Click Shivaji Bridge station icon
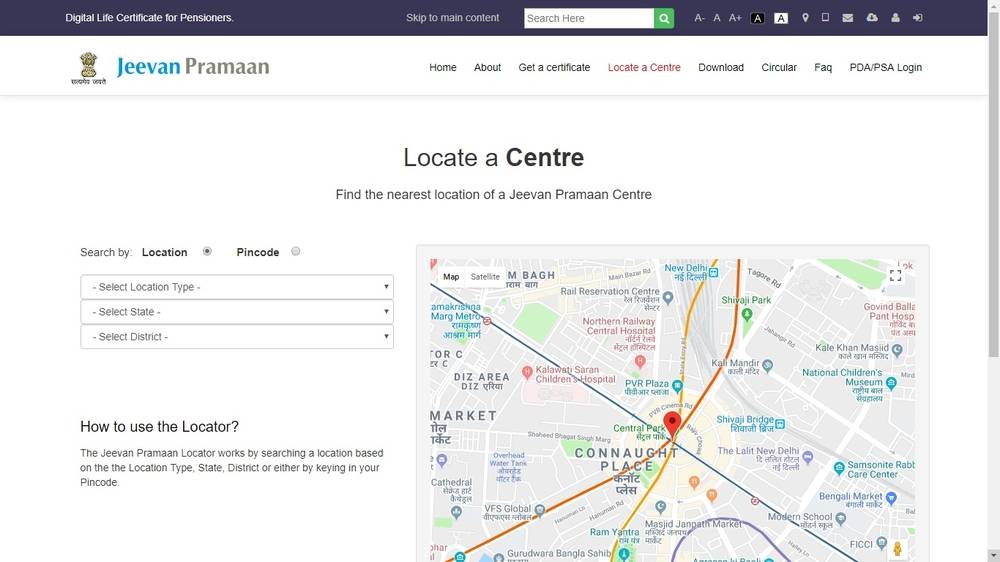The height and width of the screenshot is (562, 1000). pyautogui.click(x=780, y=424)
